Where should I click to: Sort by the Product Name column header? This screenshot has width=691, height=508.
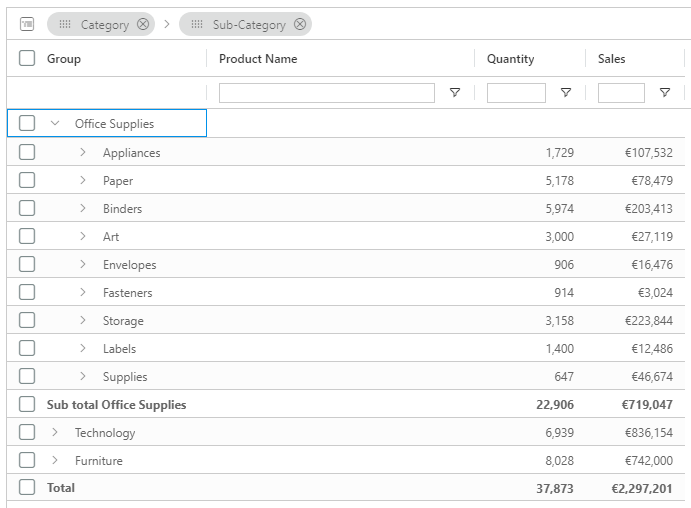pos(258,59)
